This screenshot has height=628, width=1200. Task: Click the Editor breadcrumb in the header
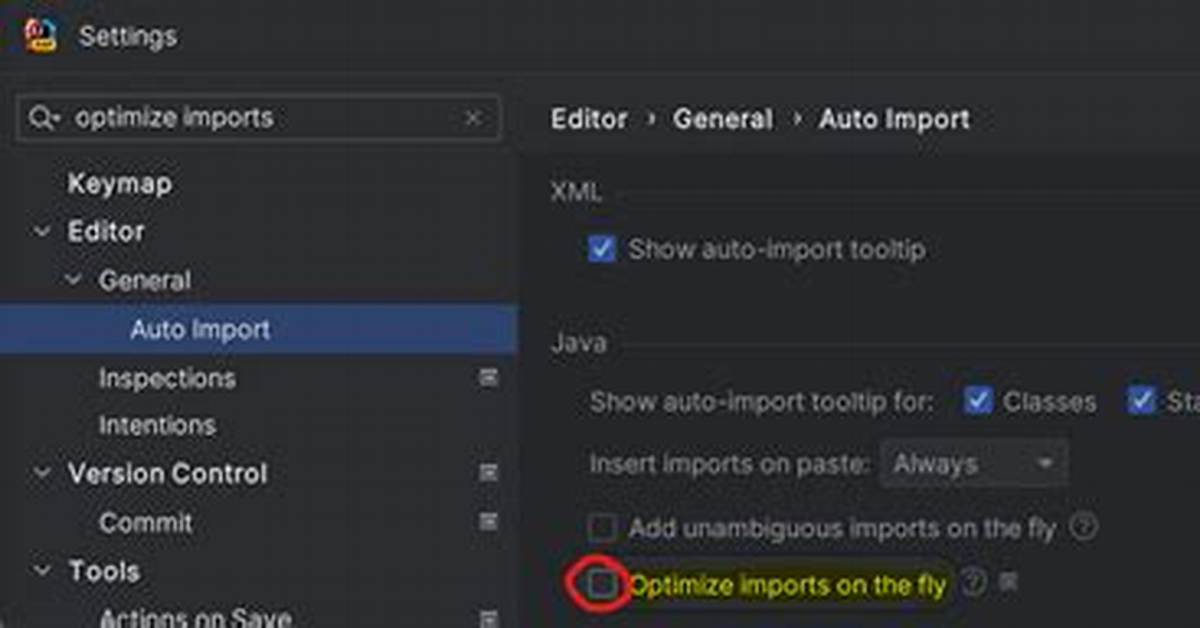[589, 119]
